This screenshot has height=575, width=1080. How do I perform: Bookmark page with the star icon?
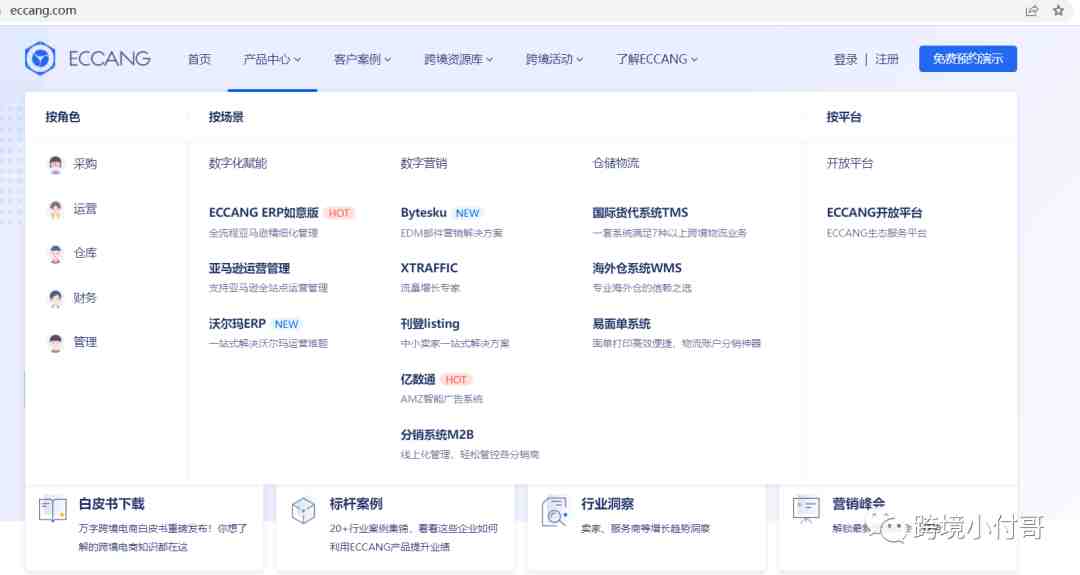pyautogui.click(x=1059, y=10)
